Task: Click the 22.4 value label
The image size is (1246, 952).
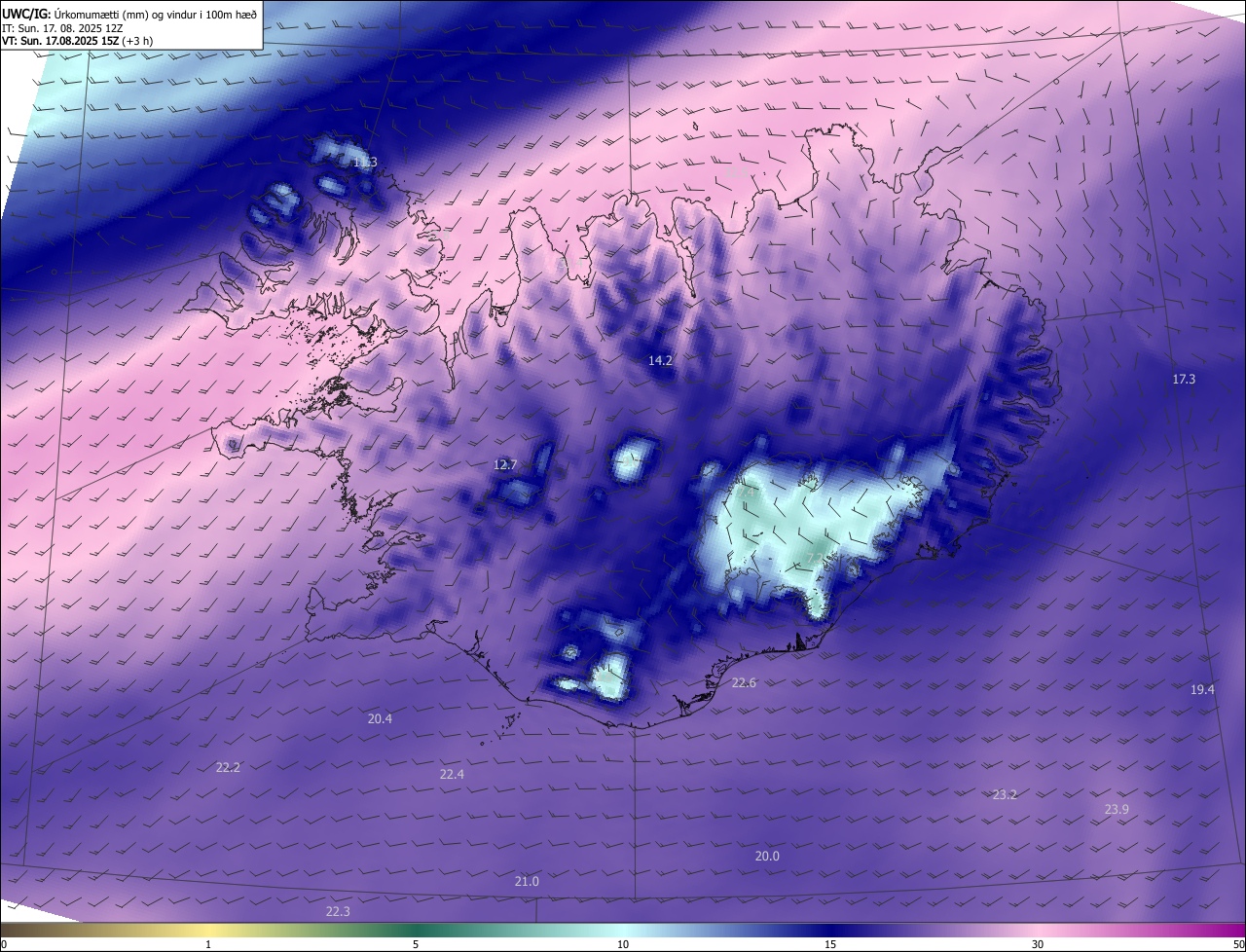Action: (452, 775)
